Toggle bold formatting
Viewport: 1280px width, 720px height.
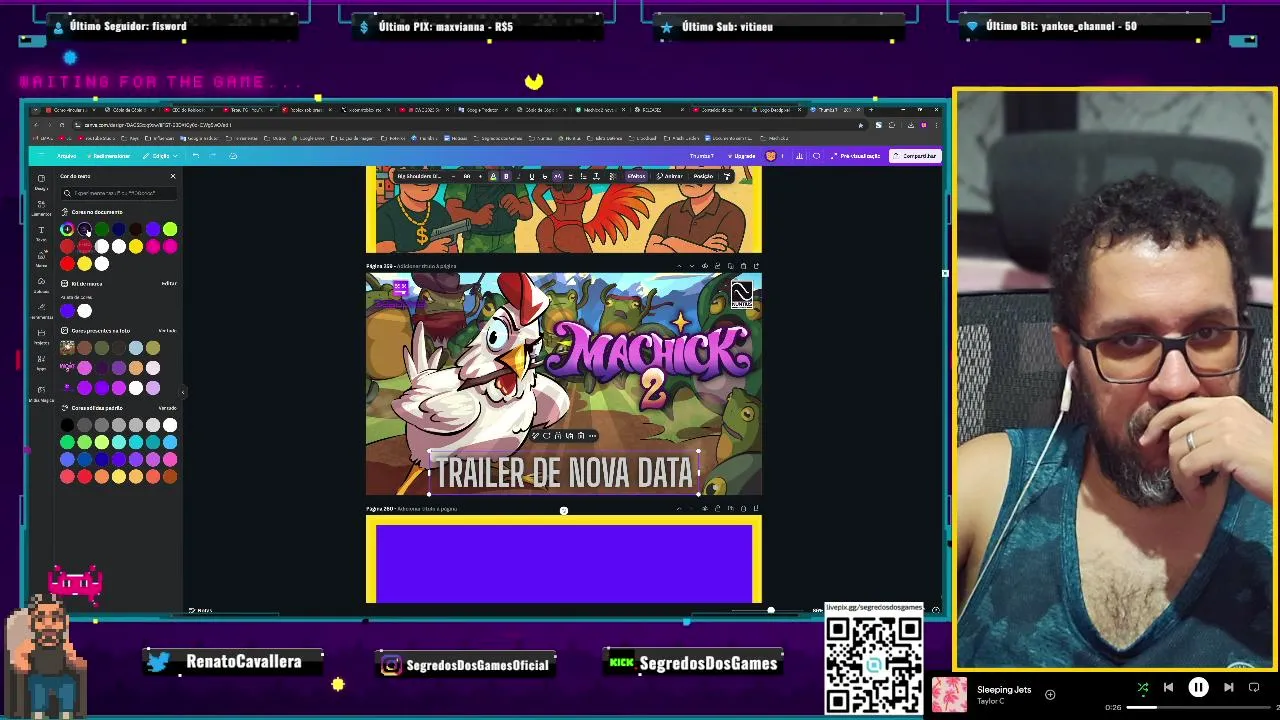click(x=506, y=176)
